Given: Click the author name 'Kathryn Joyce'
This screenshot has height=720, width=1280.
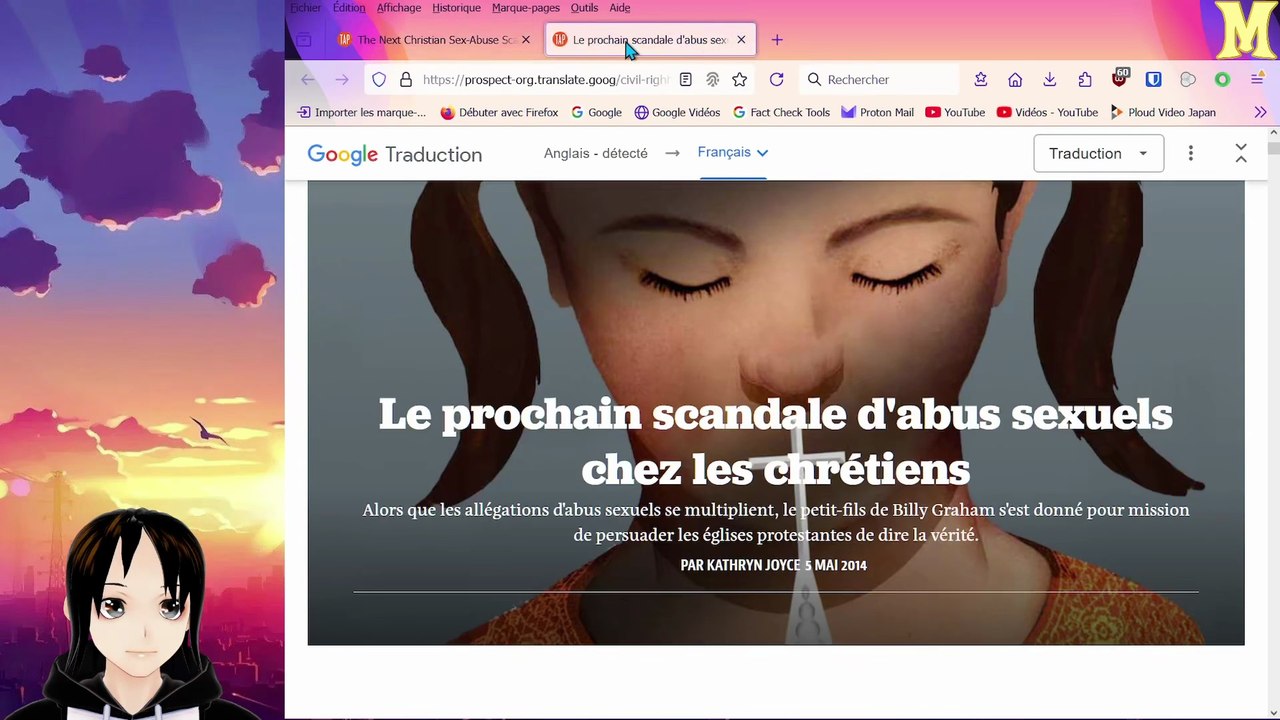Looking at the screenshot, I should [753, 565].
